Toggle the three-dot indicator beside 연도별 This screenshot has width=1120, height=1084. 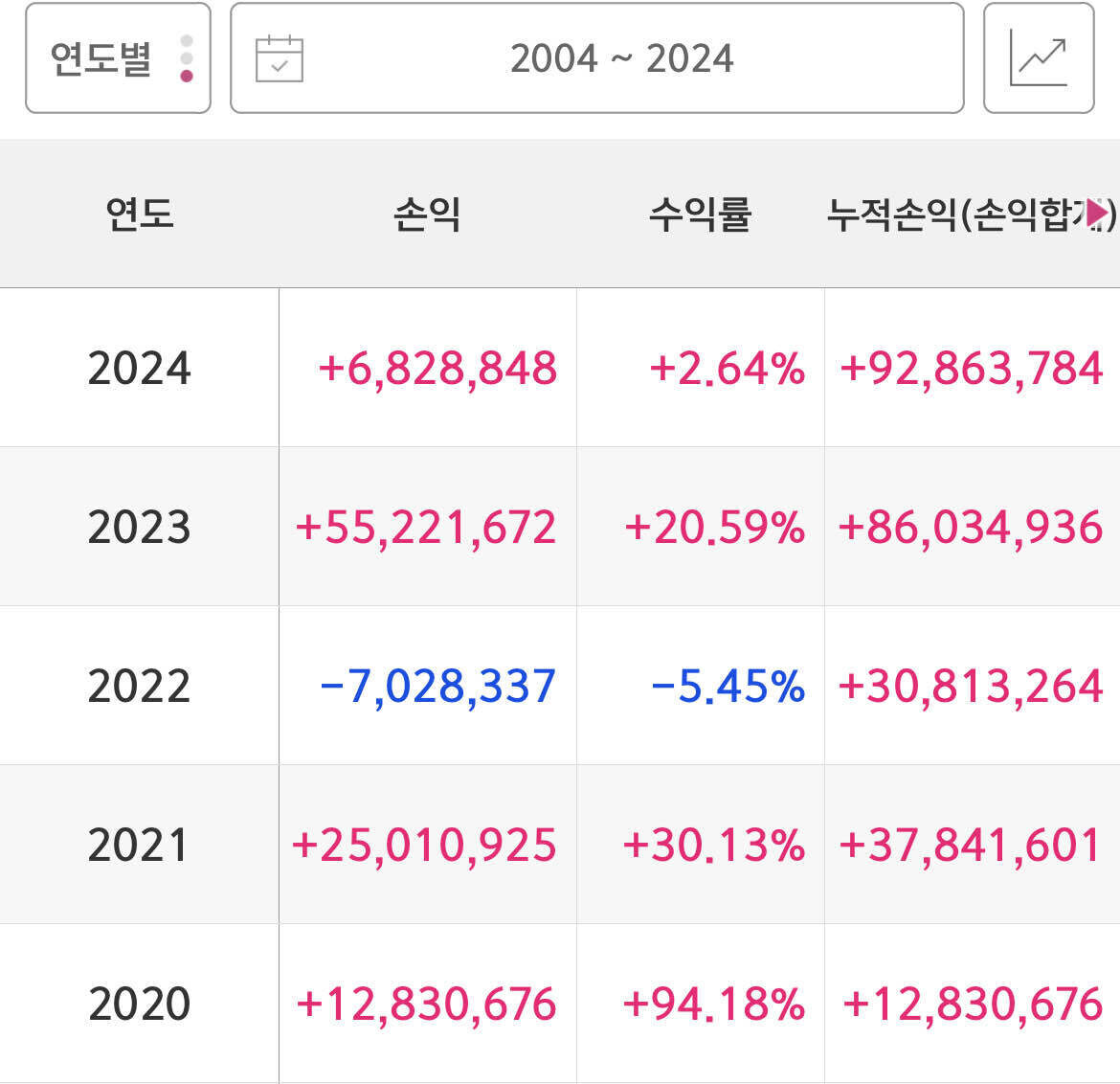(187, 58)
